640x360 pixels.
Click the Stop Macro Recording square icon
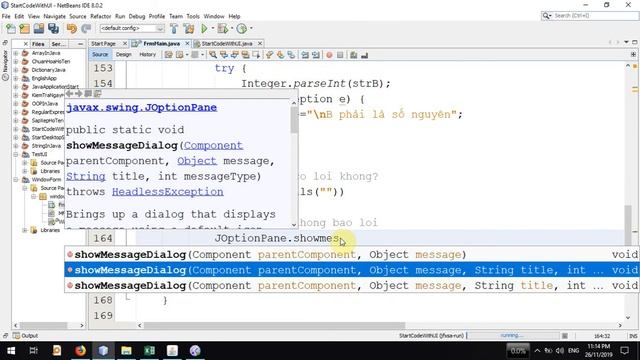340,55
